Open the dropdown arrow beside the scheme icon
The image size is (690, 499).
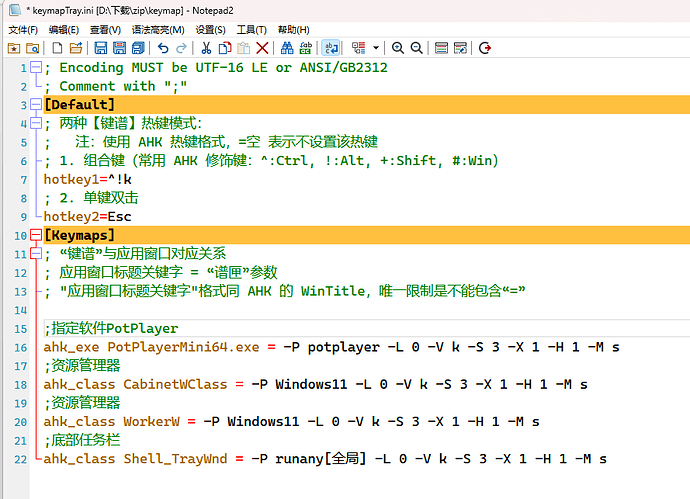[x=376, y=48]
